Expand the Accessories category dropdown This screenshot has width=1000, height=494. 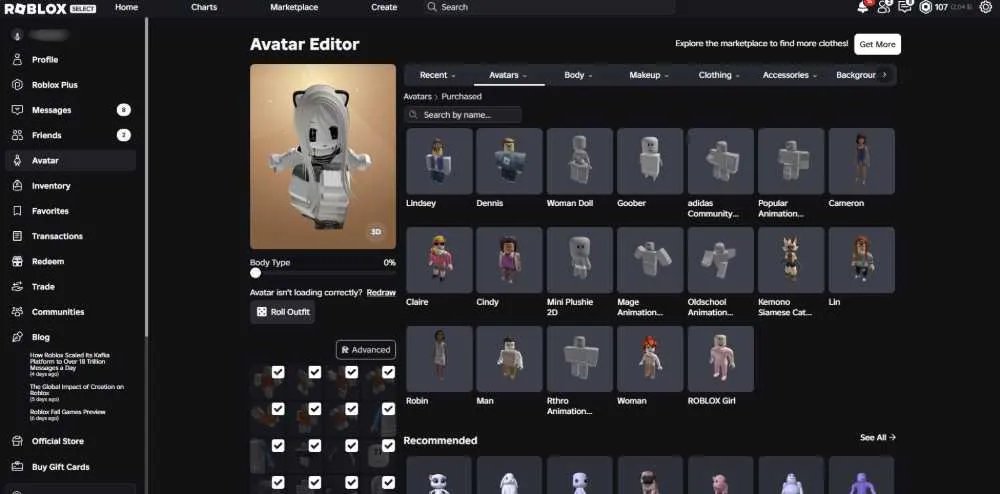click(x=790, y=75)
